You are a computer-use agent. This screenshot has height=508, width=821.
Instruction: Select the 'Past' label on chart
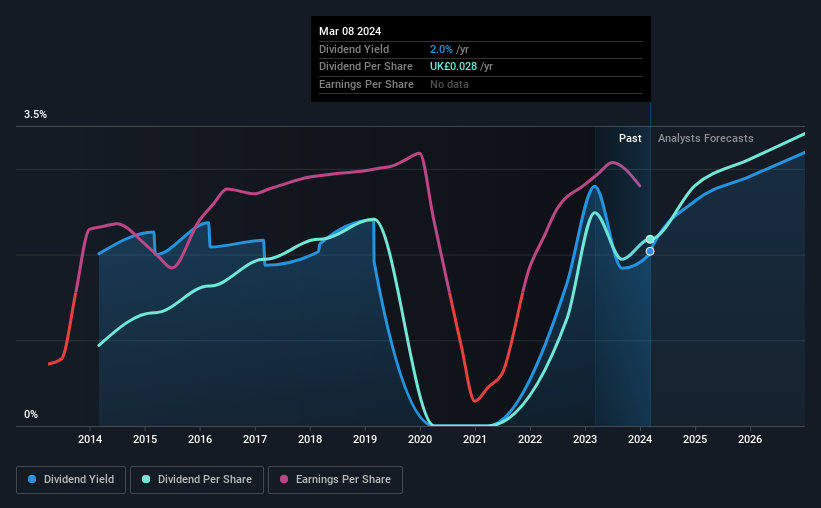click(630, 138)
